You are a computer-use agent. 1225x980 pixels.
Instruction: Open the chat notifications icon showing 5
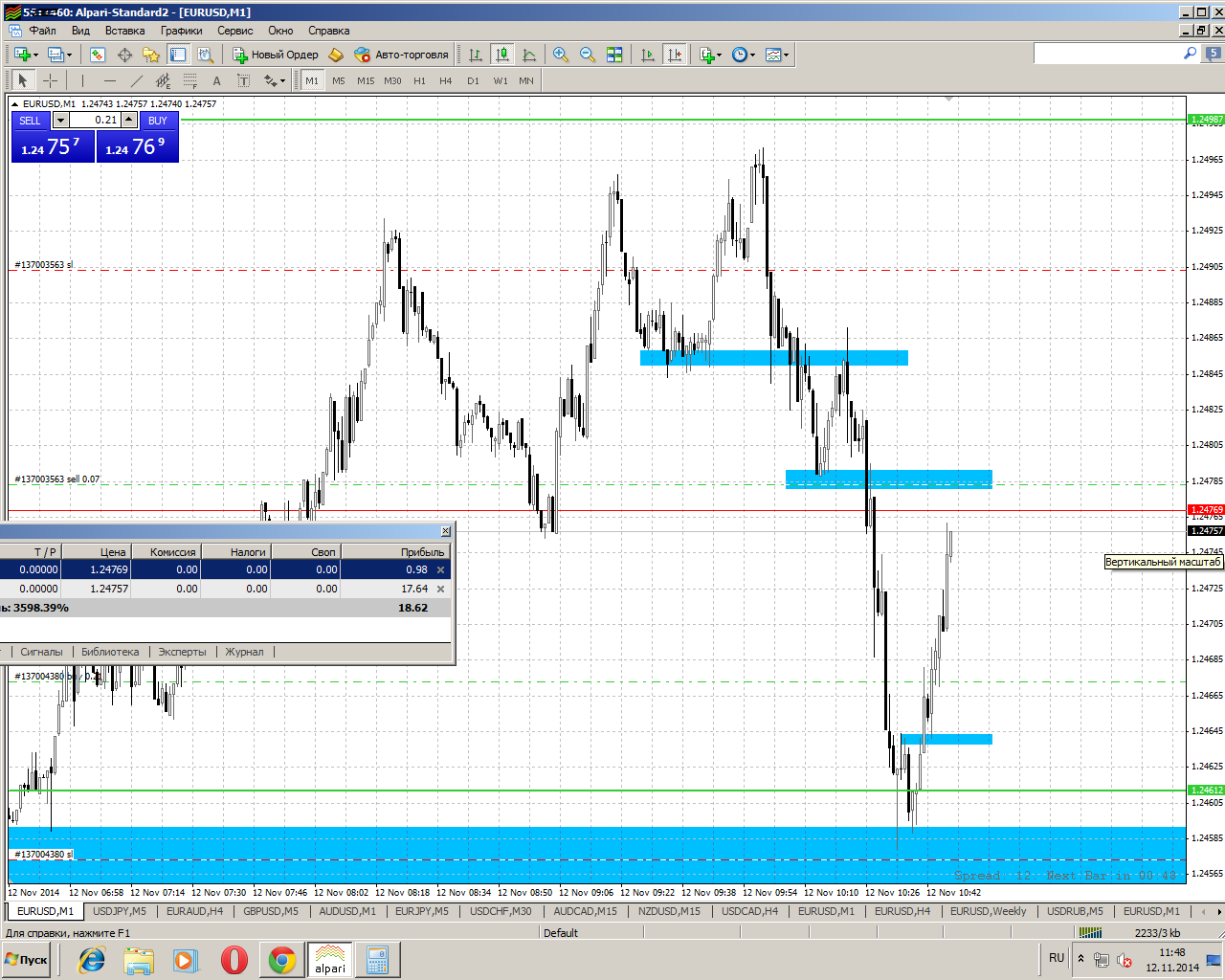click(x=1213, y=55)
